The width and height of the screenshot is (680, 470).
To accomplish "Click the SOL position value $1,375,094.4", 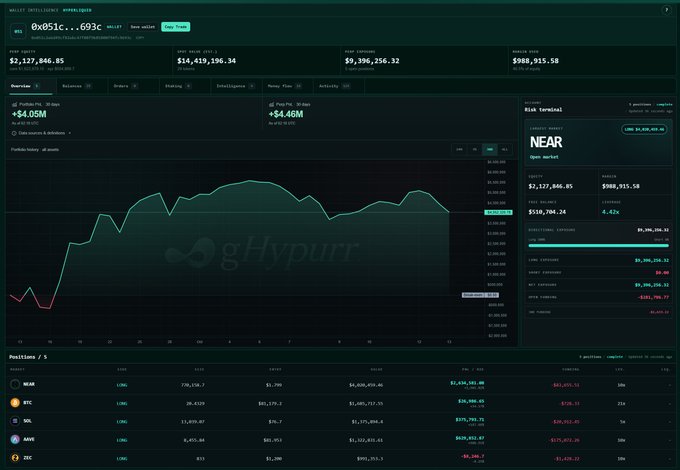I will [367, 422].
